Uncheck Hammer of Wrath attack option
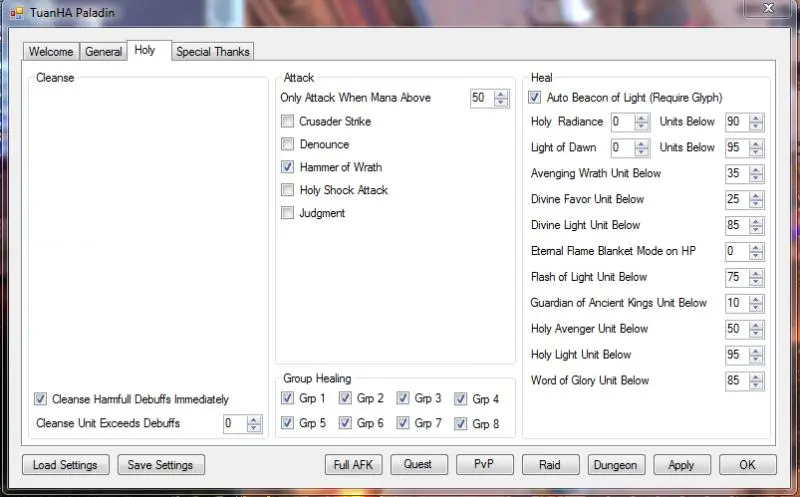The image size is (800, 497). pyautogui.click(x=288, y=167)
